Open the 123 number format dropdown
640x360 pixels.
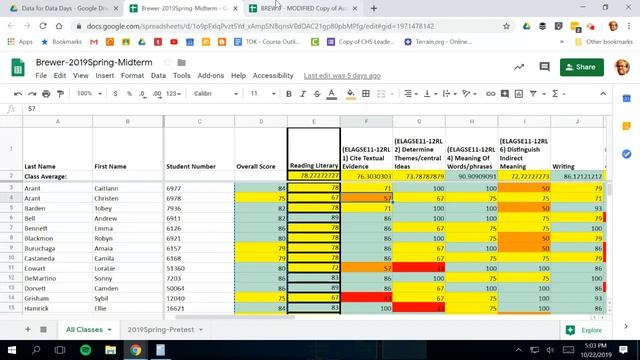coord(173,94)
